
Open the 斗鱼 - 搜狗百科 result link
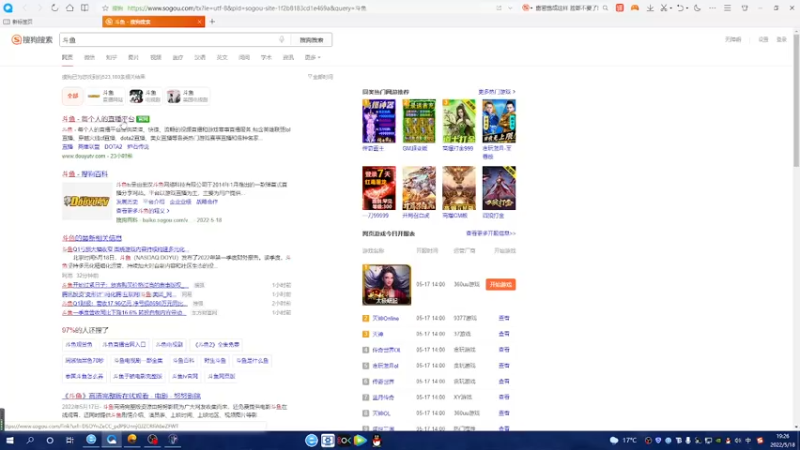coord(85,174)
